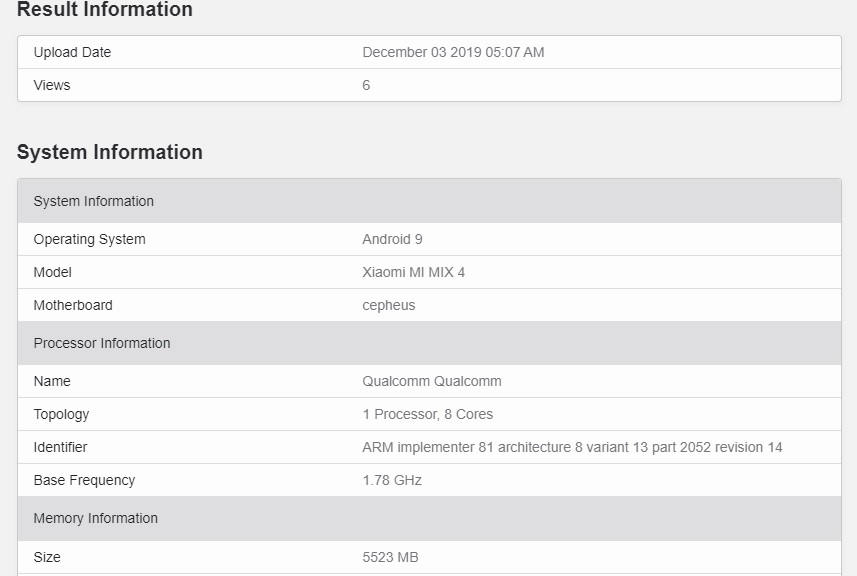Click the Operating System label
Image resolution: width=857 pixels, height=576 pixels.
click(90, 239)
